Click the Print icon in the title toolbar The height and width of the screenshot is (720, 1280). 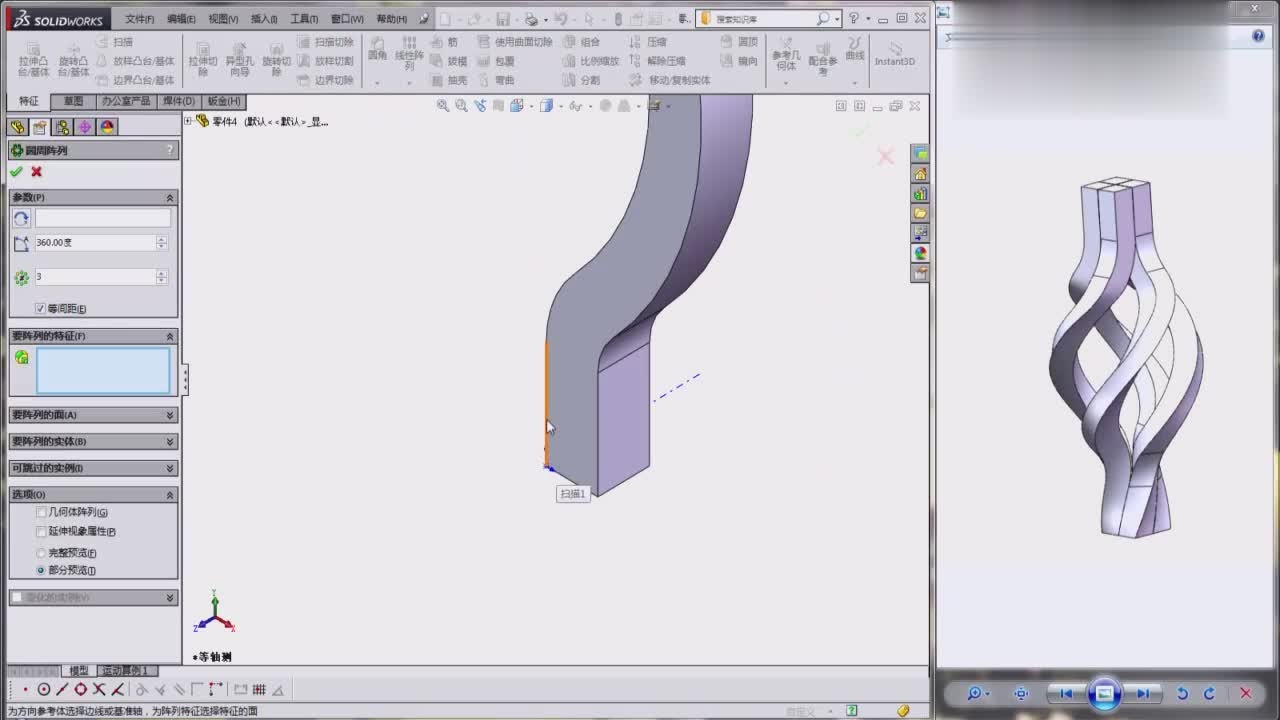(x=531, y=19)
